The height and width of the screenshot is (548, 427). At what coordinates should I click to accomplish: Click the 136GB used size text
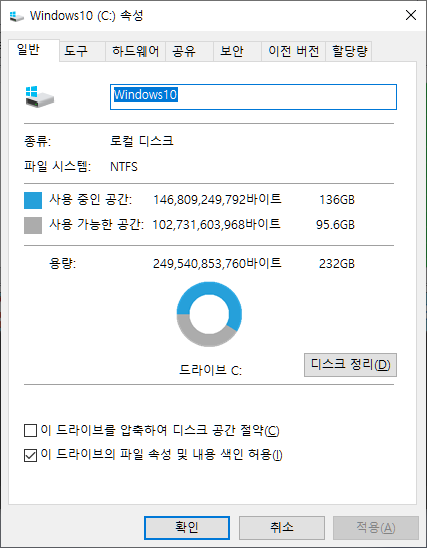point(337,200)
